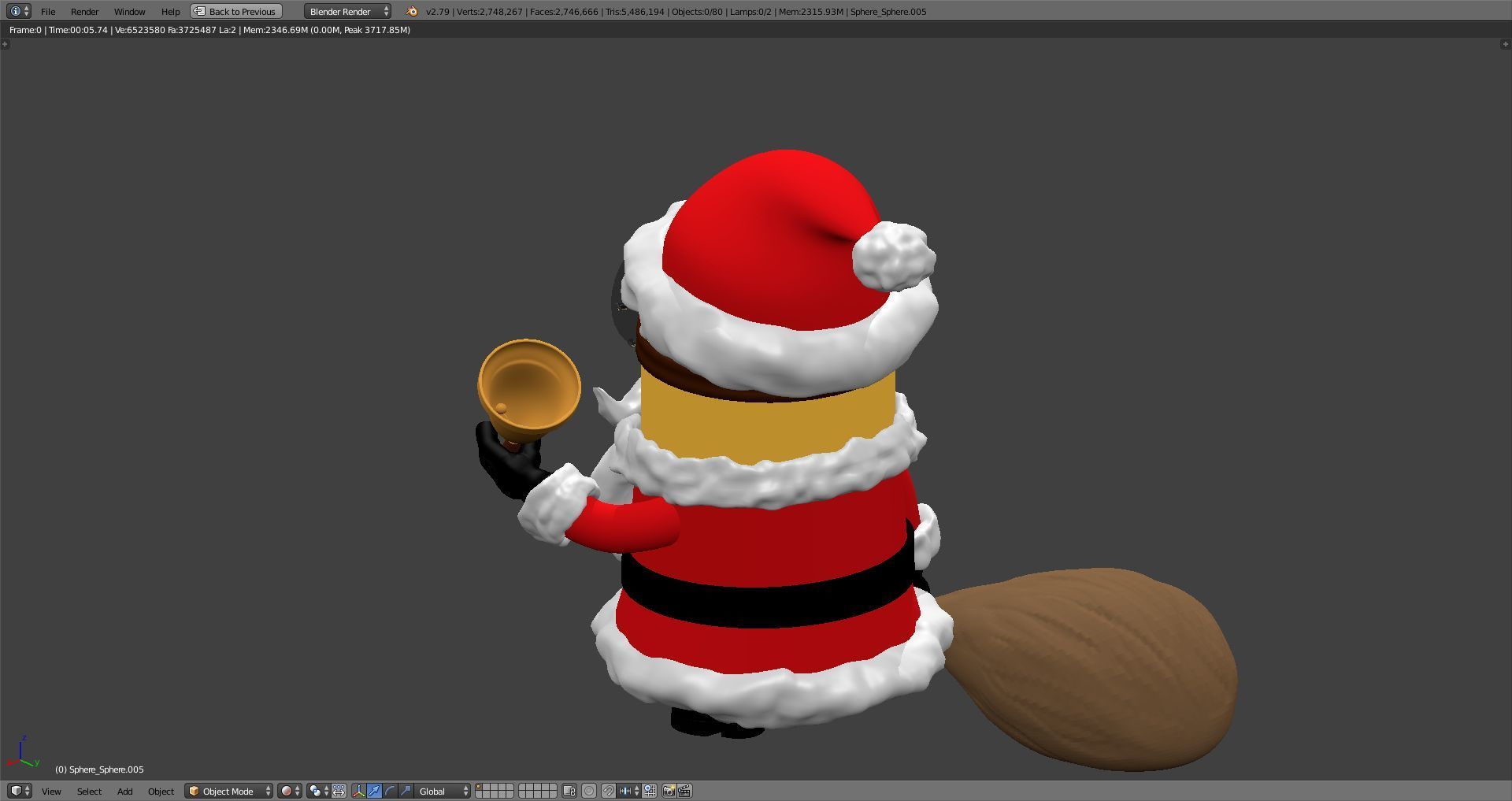1512x801 pixels.
Task: Toggle the snap magnet icon
Action: [609, 791]
